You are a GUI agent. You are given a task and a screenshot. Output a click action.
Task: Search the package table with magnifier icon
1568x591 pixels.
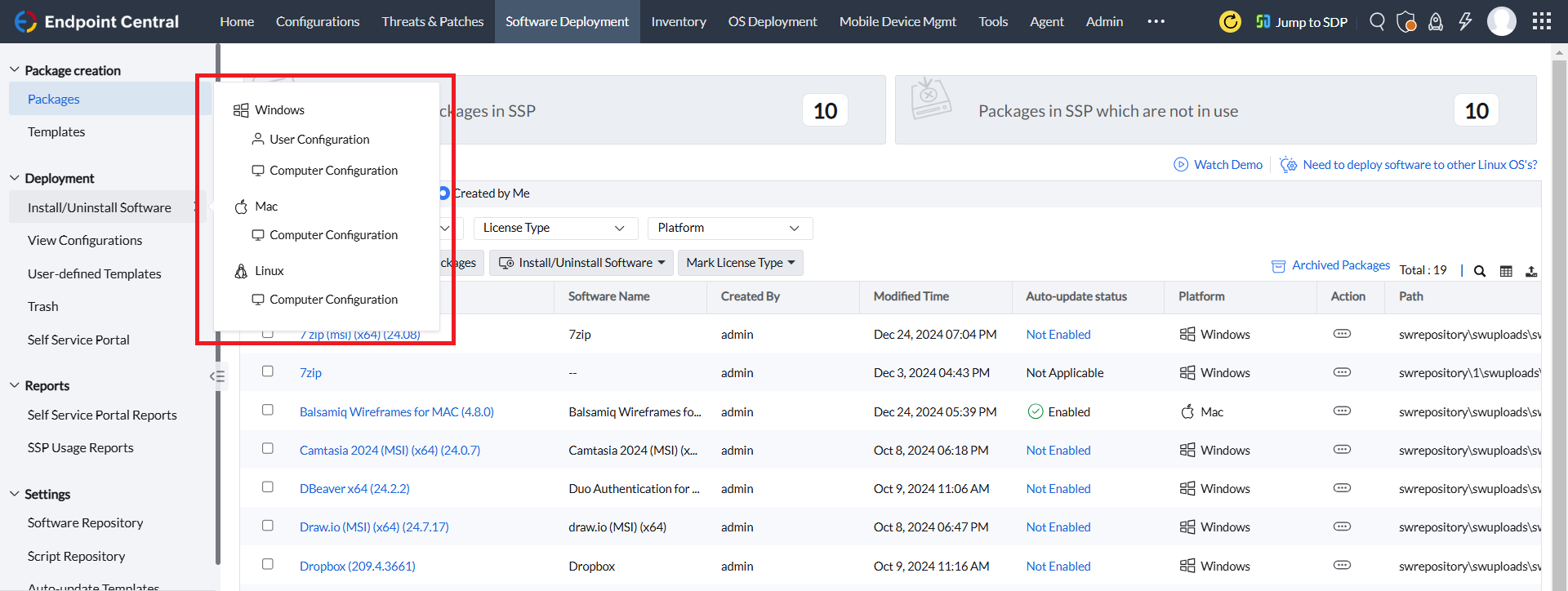1480,271
